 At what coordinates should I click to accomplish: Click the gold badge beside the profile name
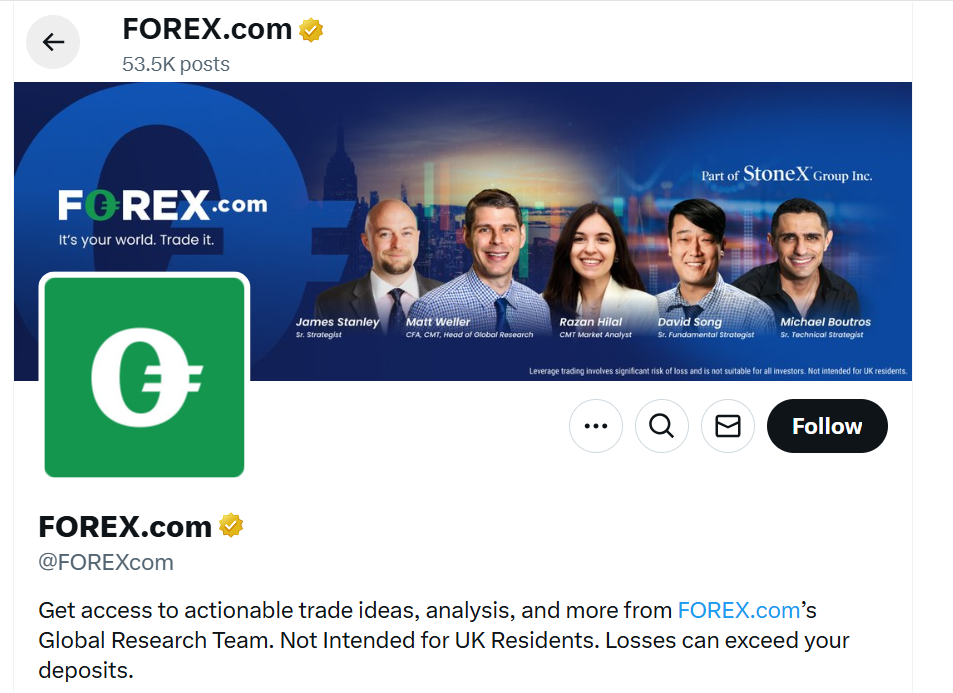click(231, 526)
